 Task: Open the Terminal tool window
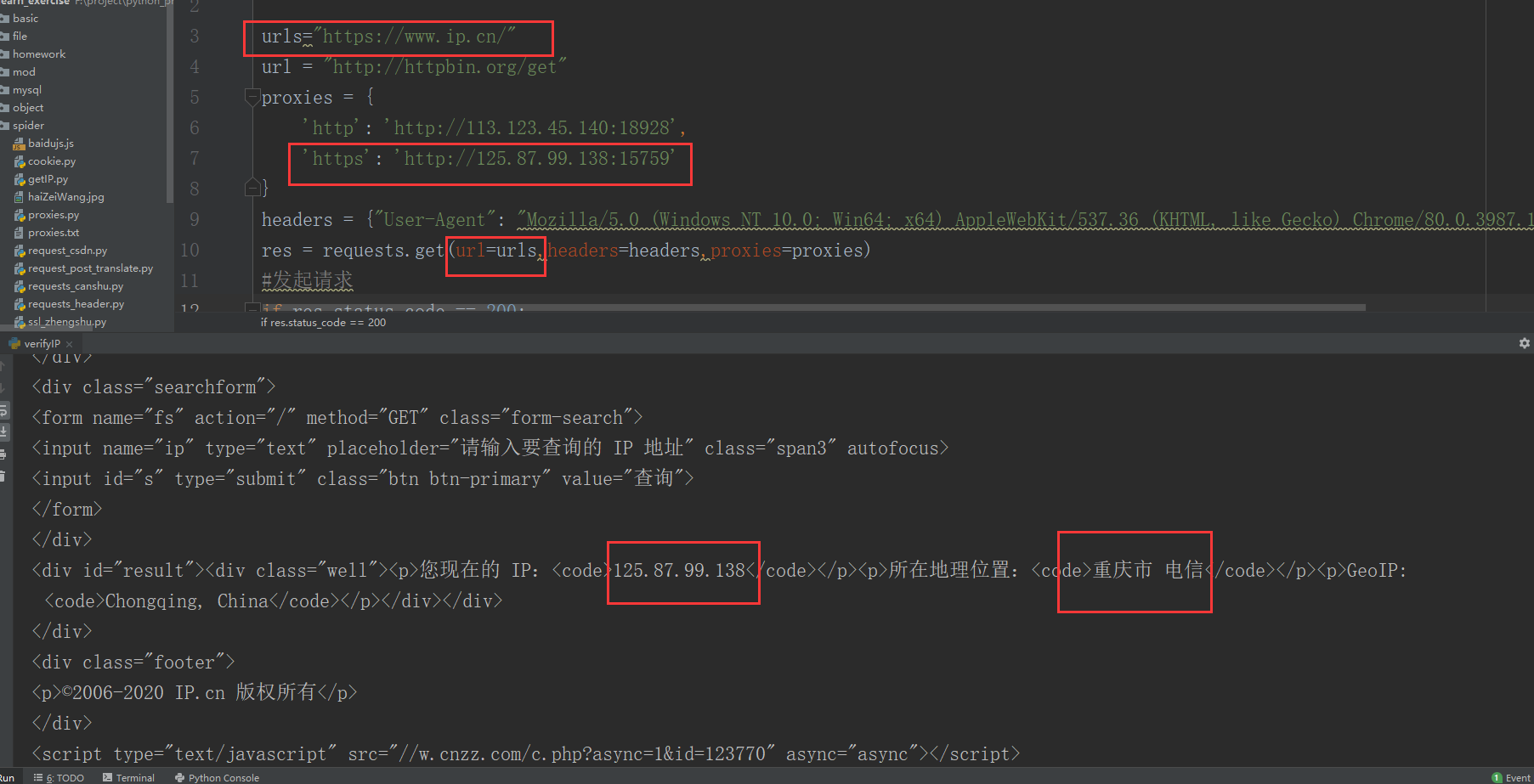coord(129,777)
